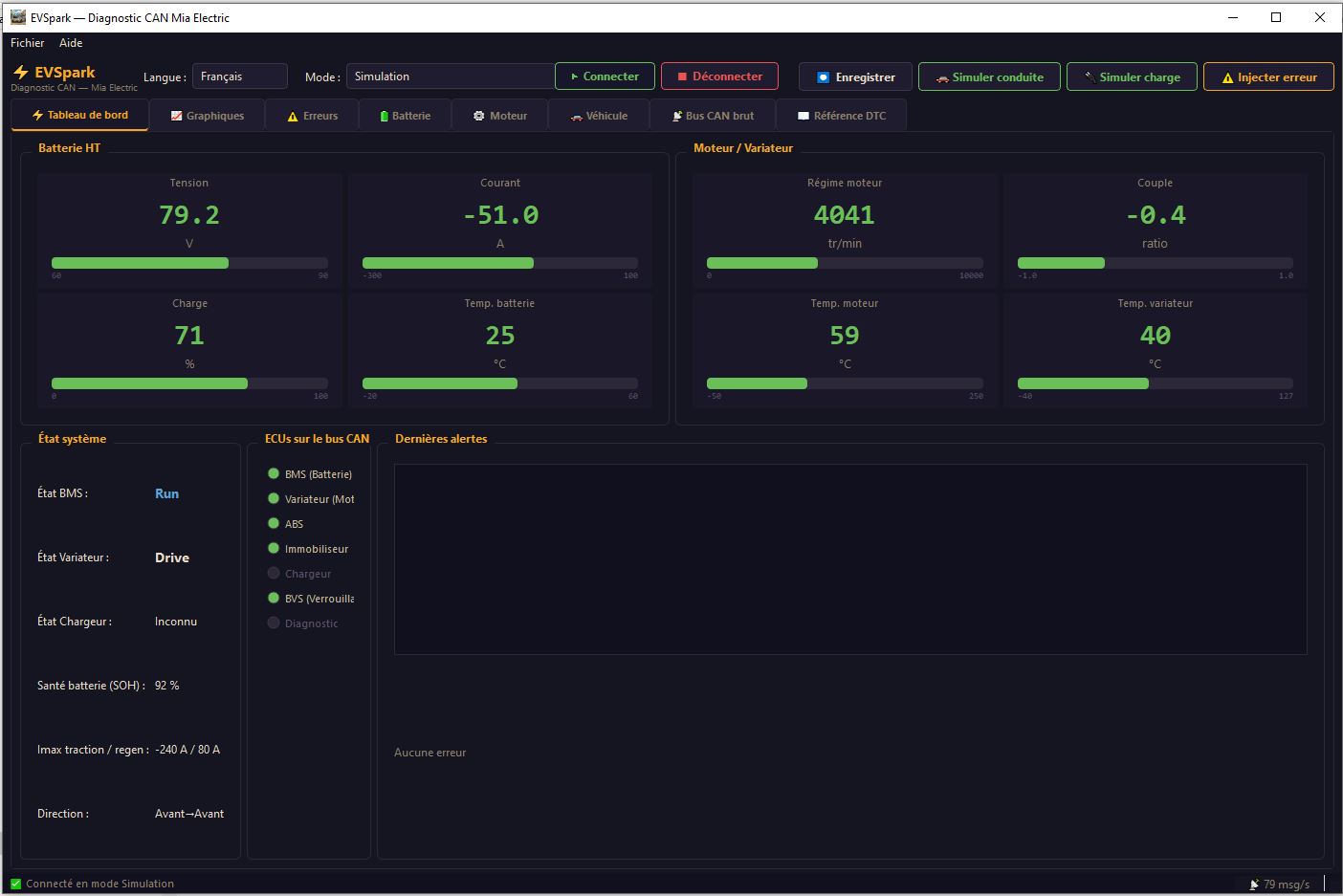This screenshot has width=1343, height=896.
Task: Click the grey Chargeur status indicator dot
Action: (x=274, y=573)
